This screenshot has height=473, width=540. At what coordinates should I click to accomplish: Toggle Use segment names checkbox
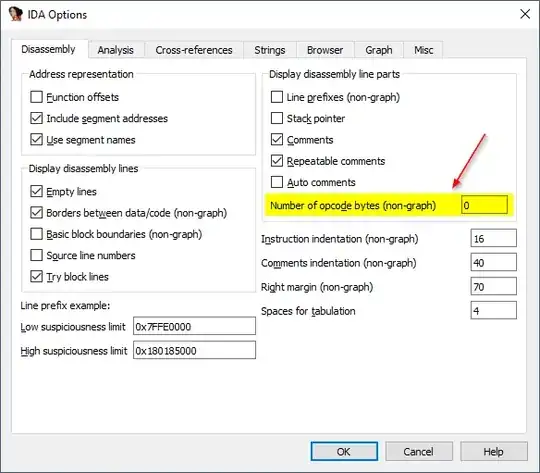tap(37, 140)
